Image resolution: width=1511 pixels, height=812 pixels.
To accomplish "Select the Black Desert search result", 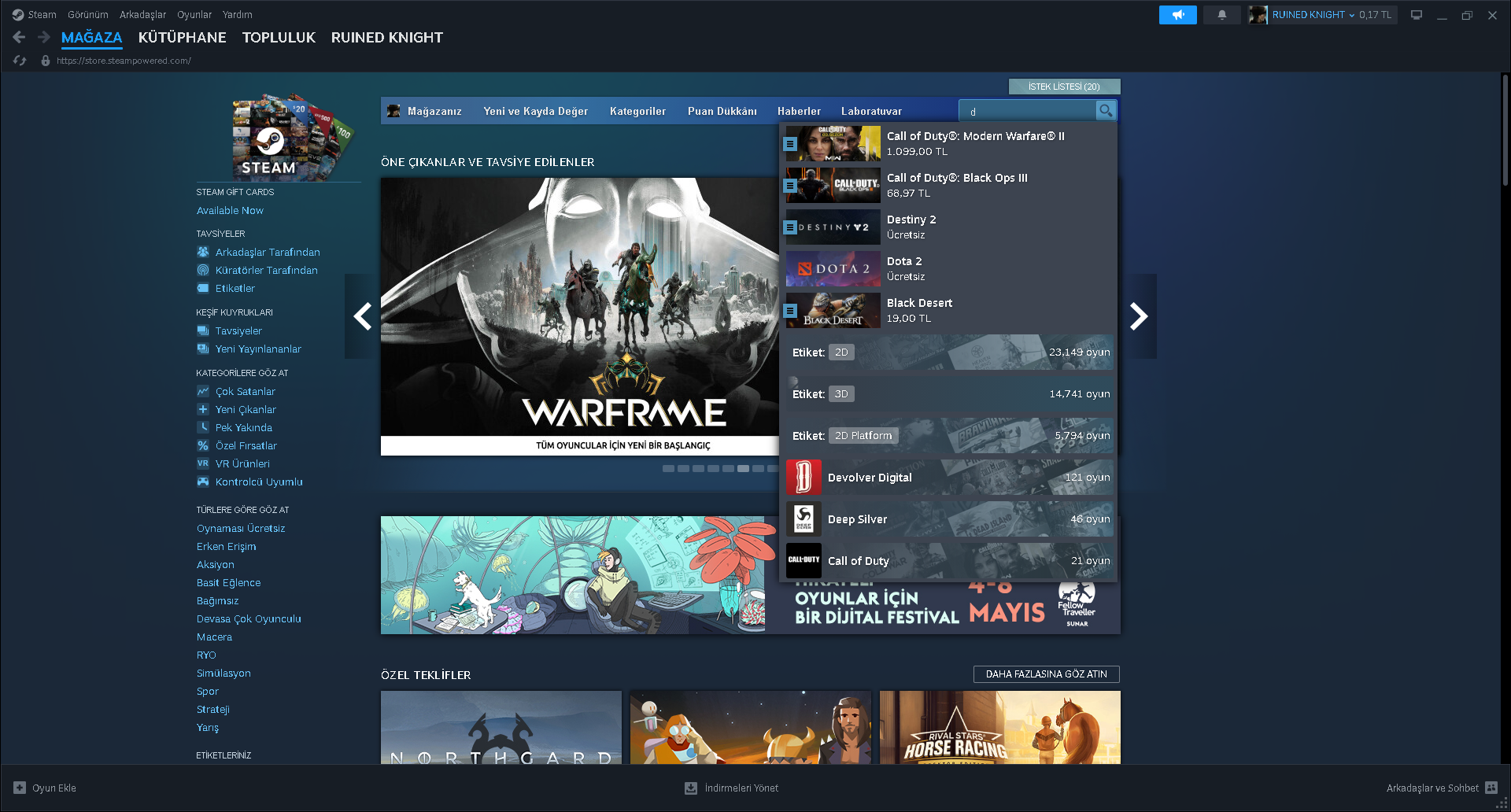I will [x=950, y=310].
